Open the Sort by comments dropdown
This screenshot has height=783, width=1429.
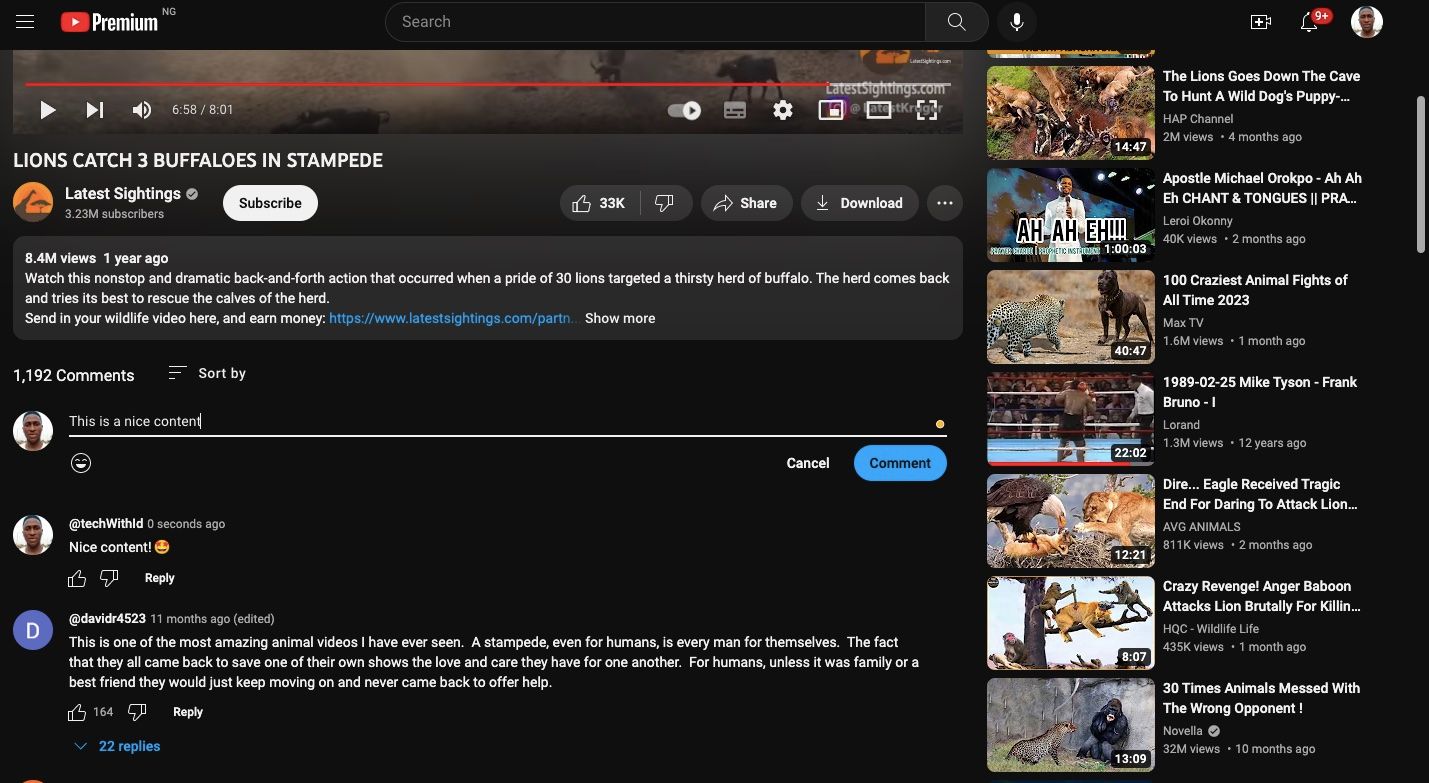click(207, 373)
